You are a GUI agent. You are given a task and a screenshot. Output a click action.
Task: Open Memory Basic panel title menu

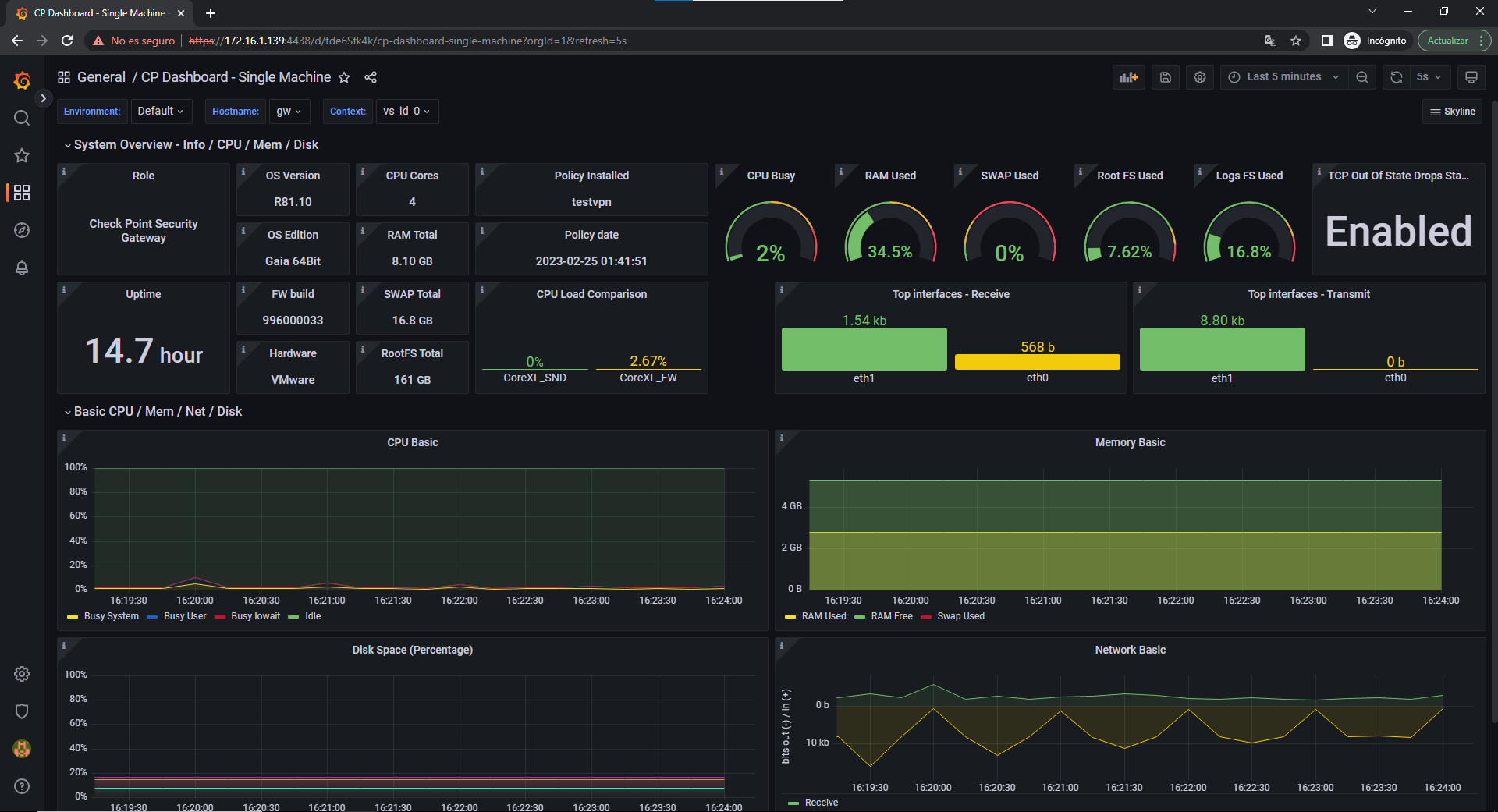[x=1130, y=442]
